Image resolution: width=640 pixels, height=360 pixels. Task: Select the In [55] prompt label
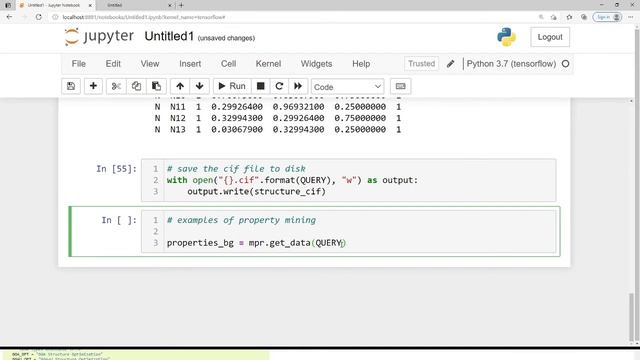coord(116,169)
